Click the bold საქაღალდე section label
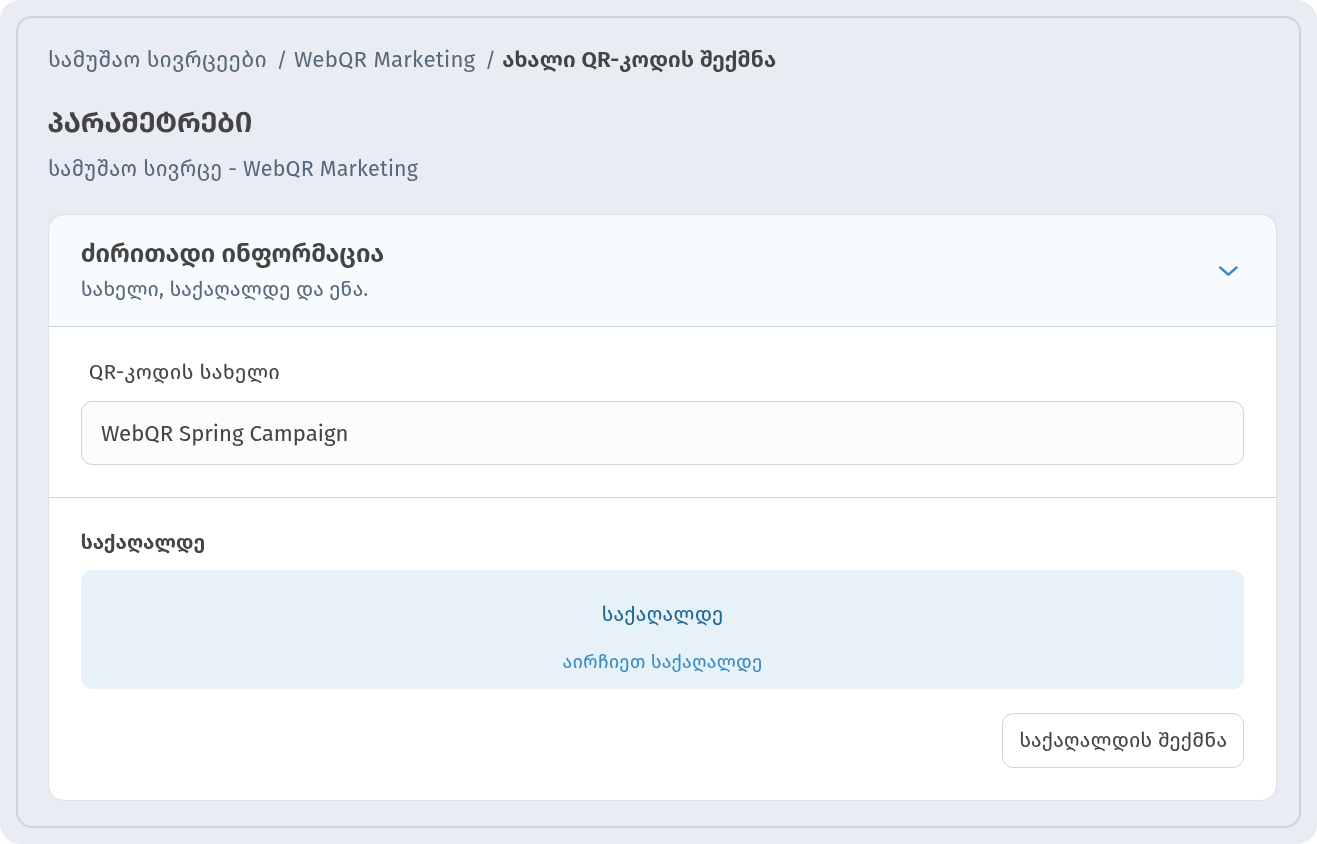The image size is (1317, 844). click(x=143, y=543)
